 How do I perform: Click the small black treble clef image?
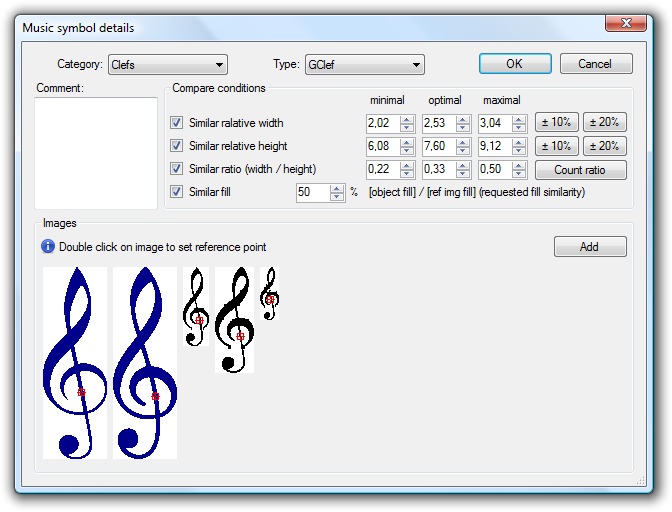point(196,308)
